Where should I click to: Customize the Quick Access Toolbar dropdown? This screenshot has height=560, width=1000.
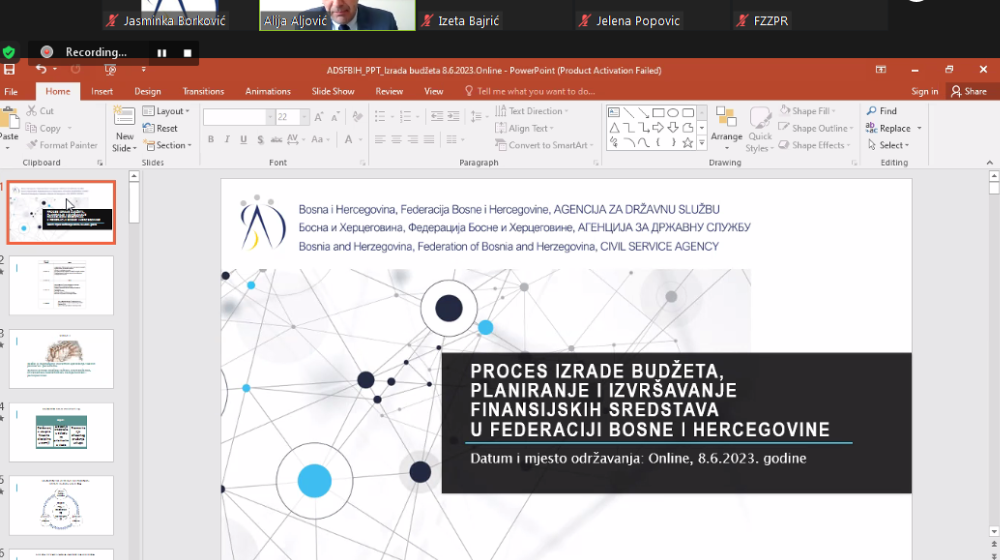(x=143, y=70)
